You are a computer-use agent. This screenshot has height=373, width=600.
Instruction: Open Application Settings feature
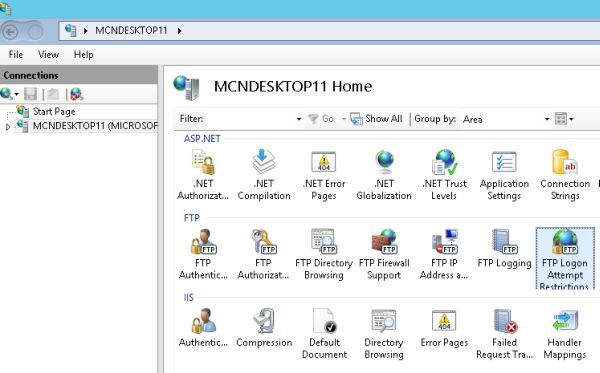tap(504, 175)
